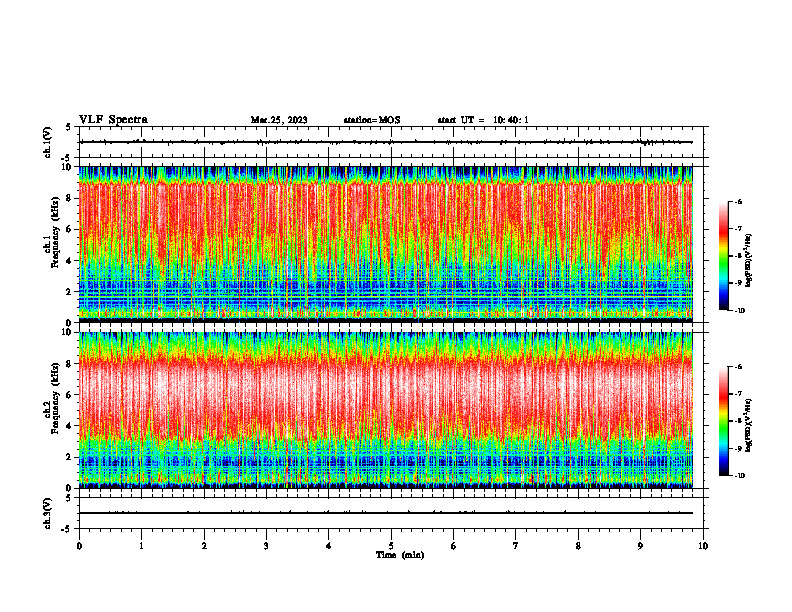Viewport: 792px width, 612px height.
Task: Click the "4" tick on the time axis
Action: 329,546
